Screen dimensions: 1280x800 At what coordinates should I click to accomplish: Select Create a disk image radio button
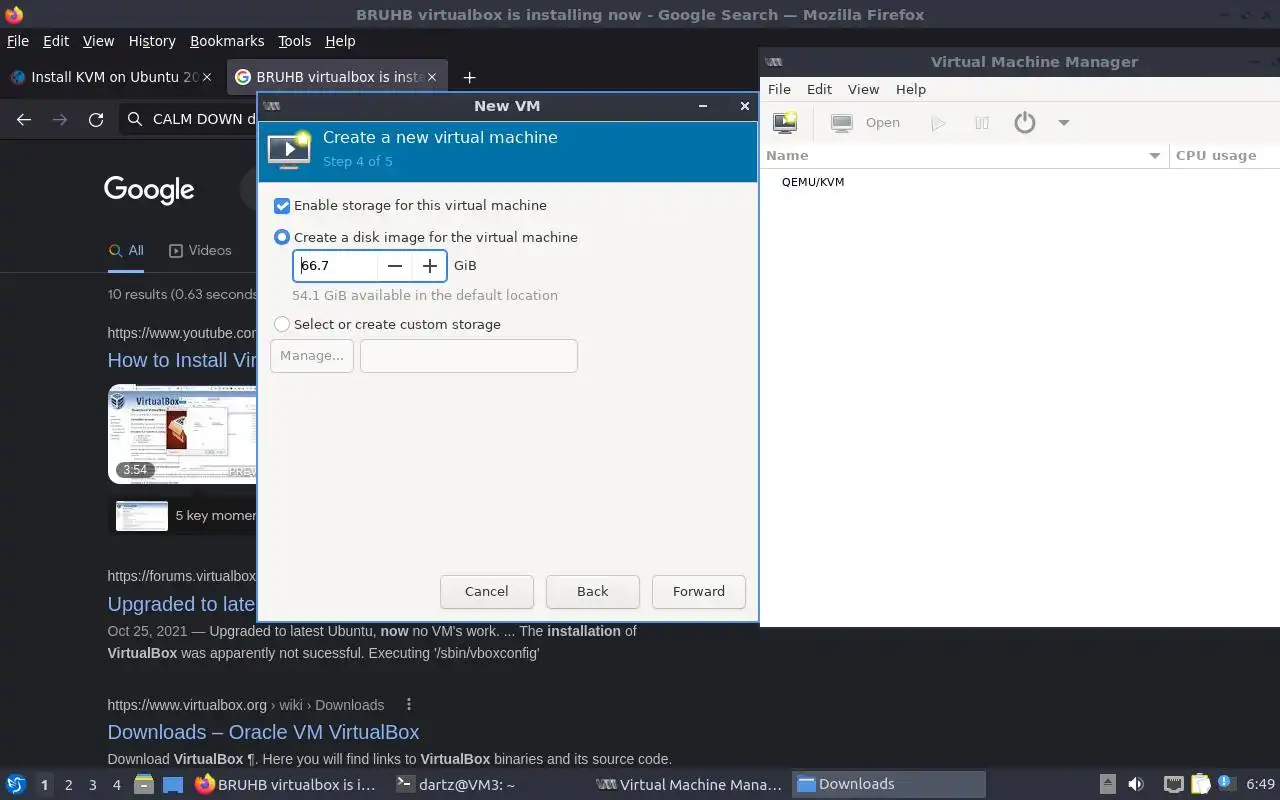(282, 237)
